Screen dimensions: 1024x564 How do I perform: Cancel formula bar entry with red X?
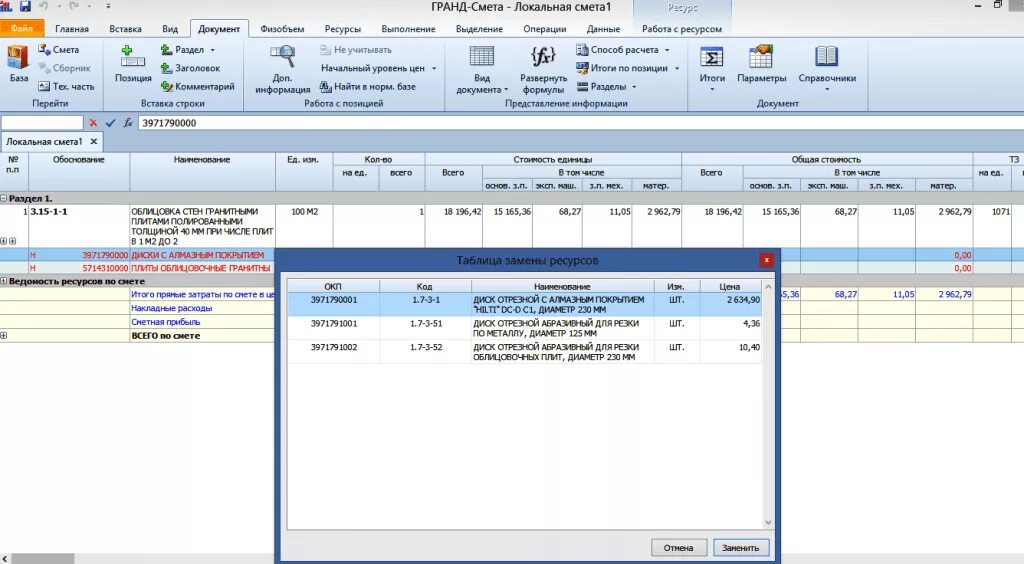click(x=93, y=123)
